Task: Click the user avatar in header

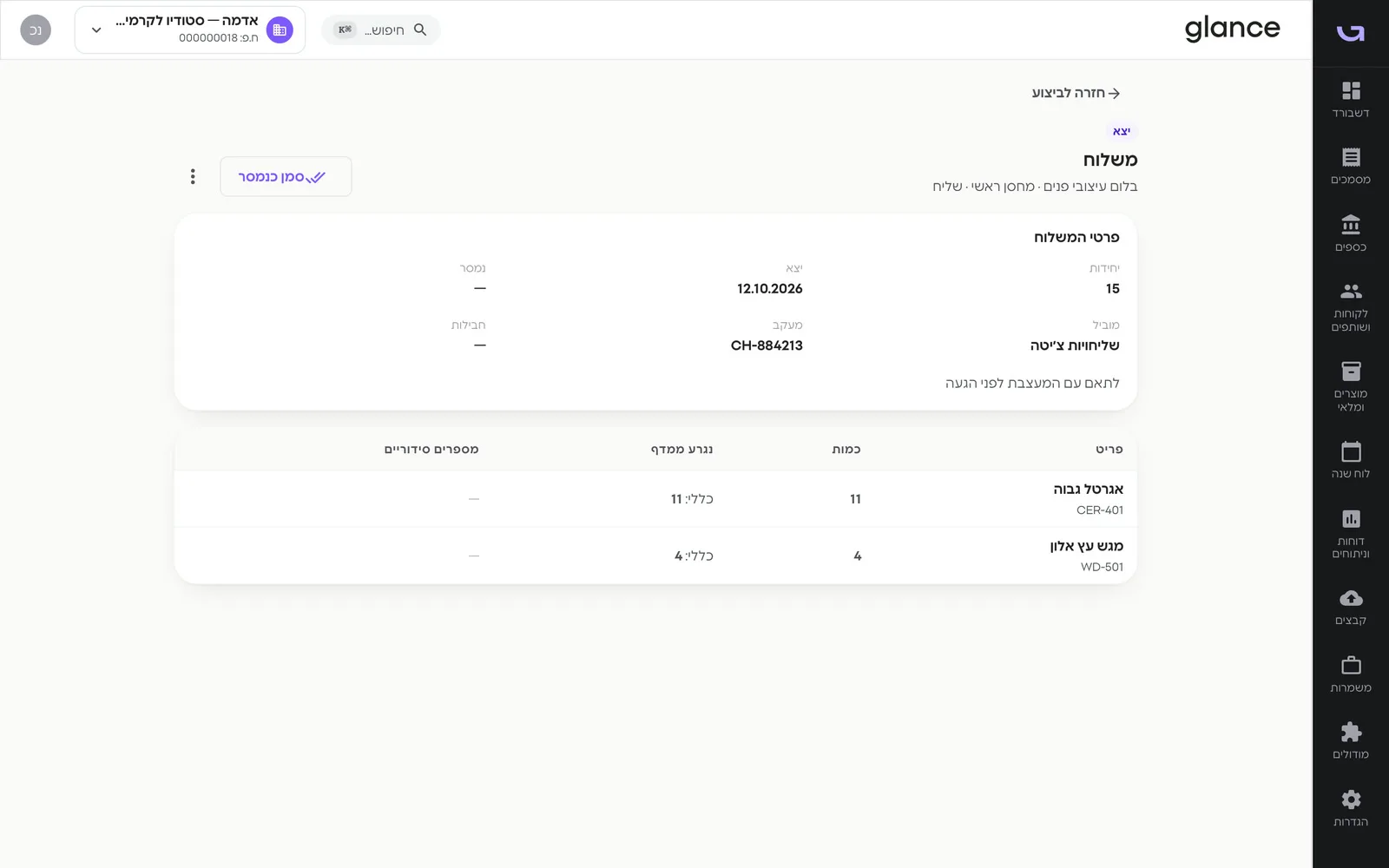Action: 36,30
